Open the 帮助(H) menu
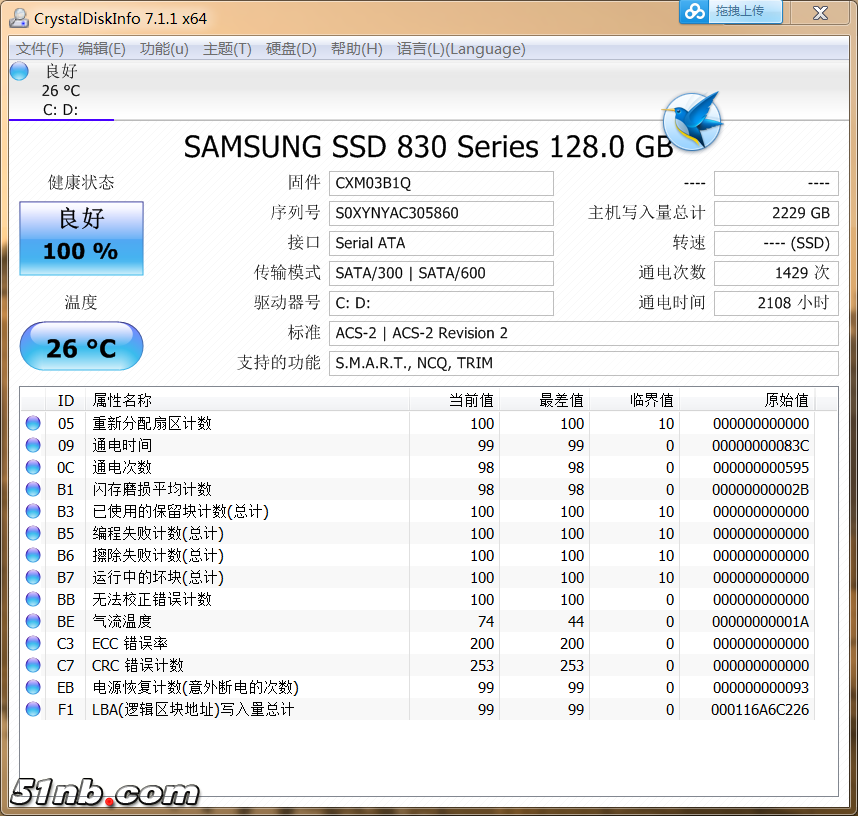The image size is (858, 816). [x=356, y=49]
